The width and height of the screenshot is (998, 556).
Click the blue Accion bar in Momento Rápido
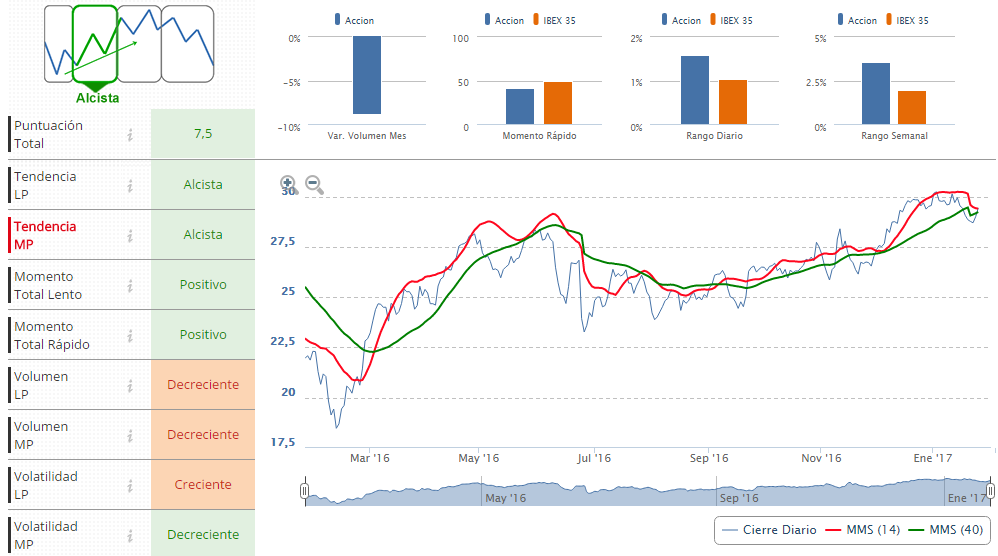pos(520,107)
